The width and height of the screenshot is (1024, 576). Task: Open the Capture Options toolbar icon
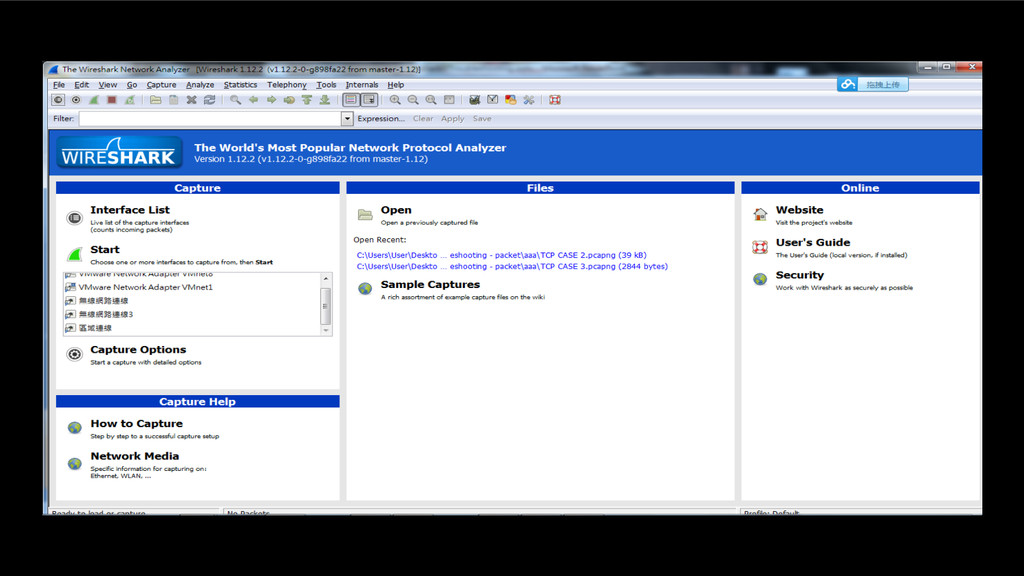click(76, 100)
